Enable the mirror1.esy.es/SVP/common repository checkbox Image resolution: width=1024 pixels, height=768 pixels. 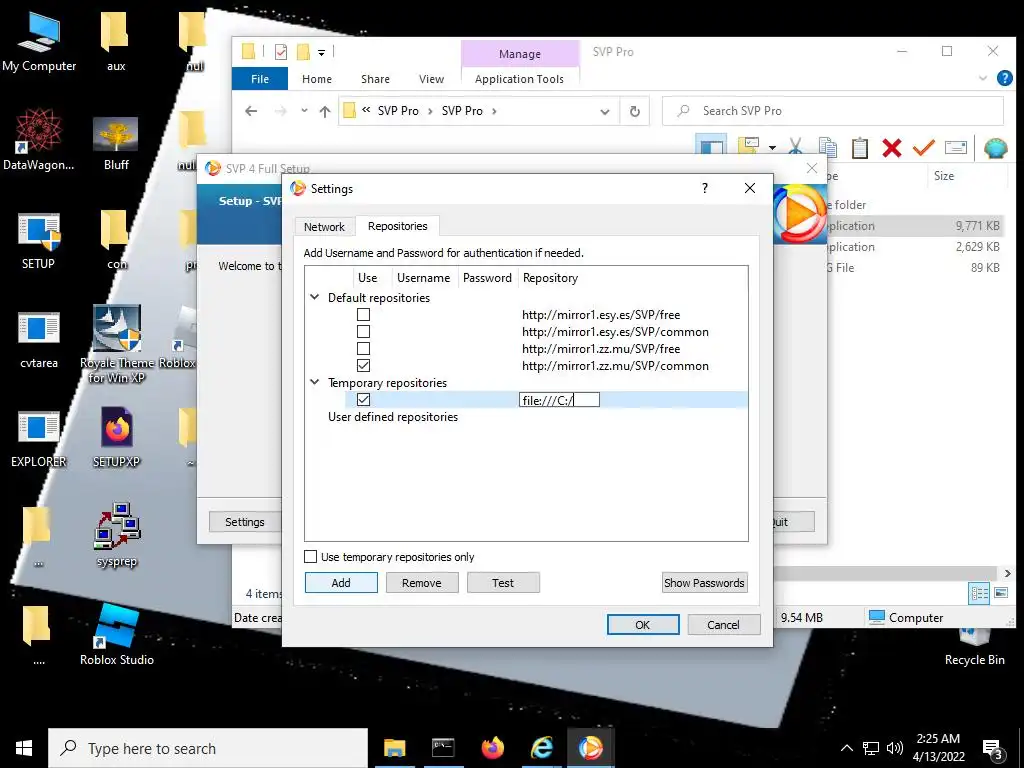point(363,332)
